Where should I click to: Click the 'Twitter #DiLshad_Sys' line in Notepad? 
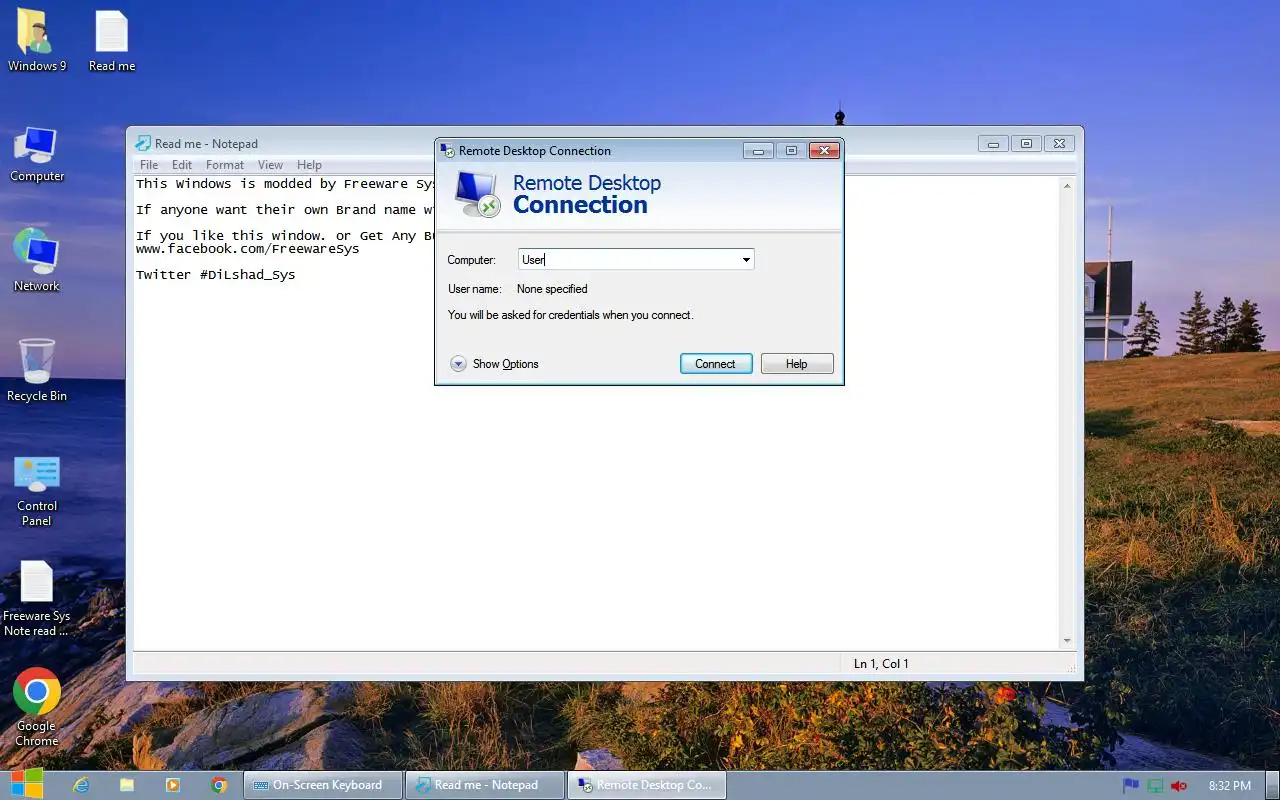point(216,275)
